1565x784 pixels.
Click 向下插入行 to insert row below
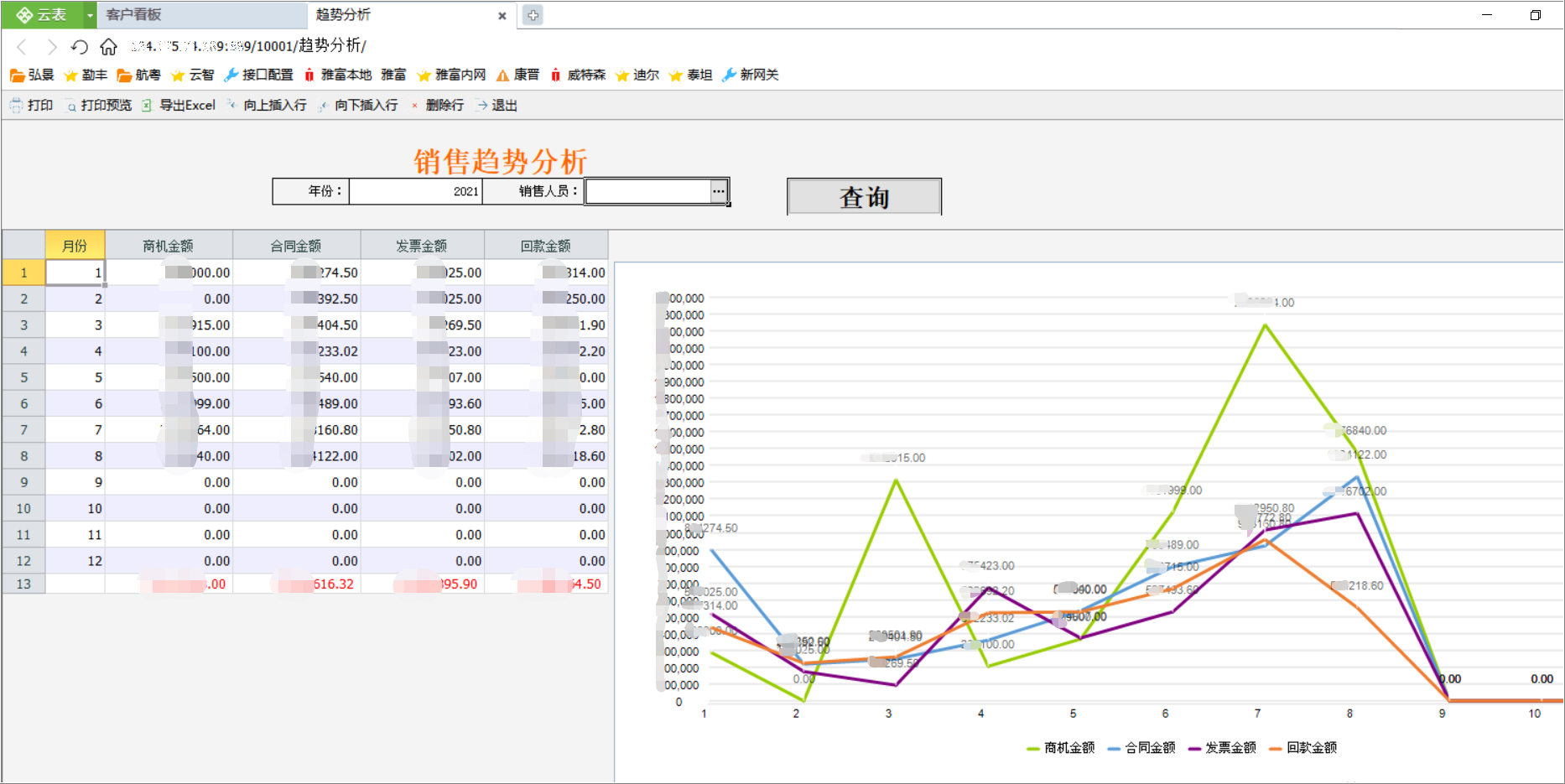(358, 106)
